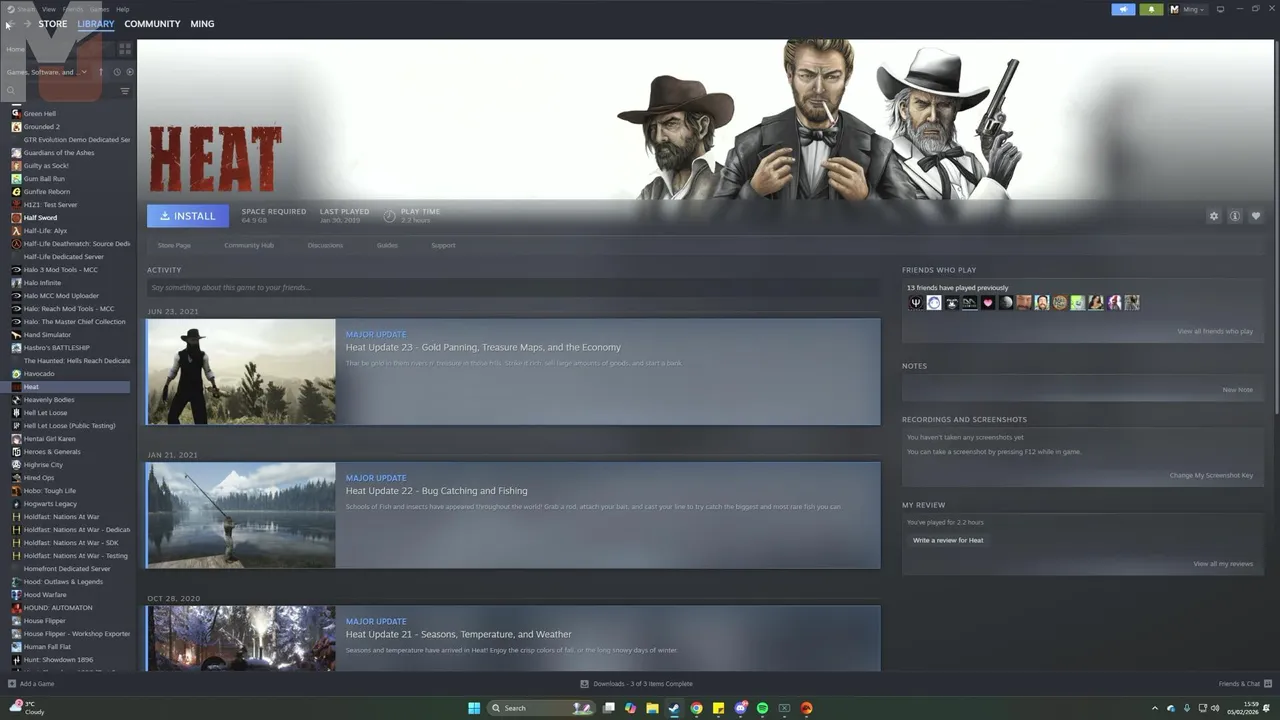Install the game Heat

tap(188, 216)
